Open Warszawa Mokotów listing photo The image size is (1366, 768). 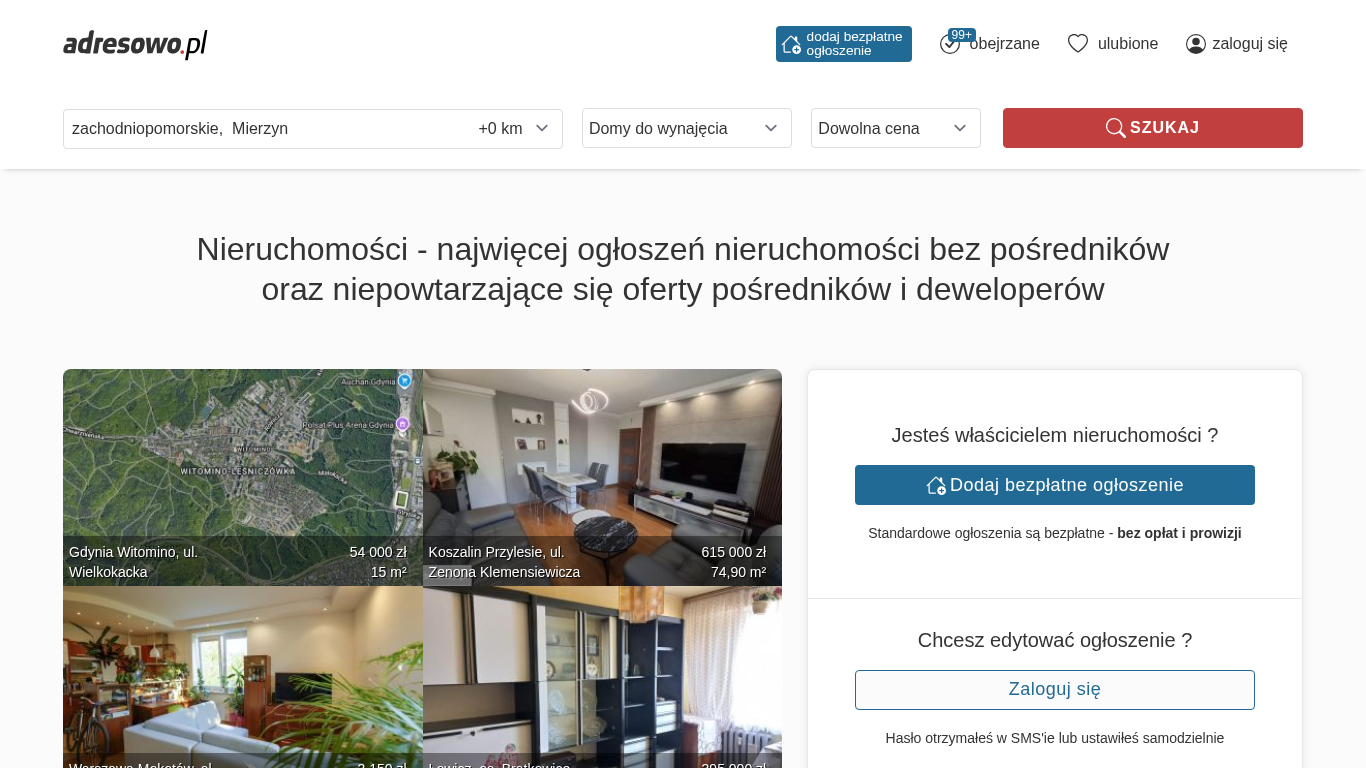tap(243, 677)
